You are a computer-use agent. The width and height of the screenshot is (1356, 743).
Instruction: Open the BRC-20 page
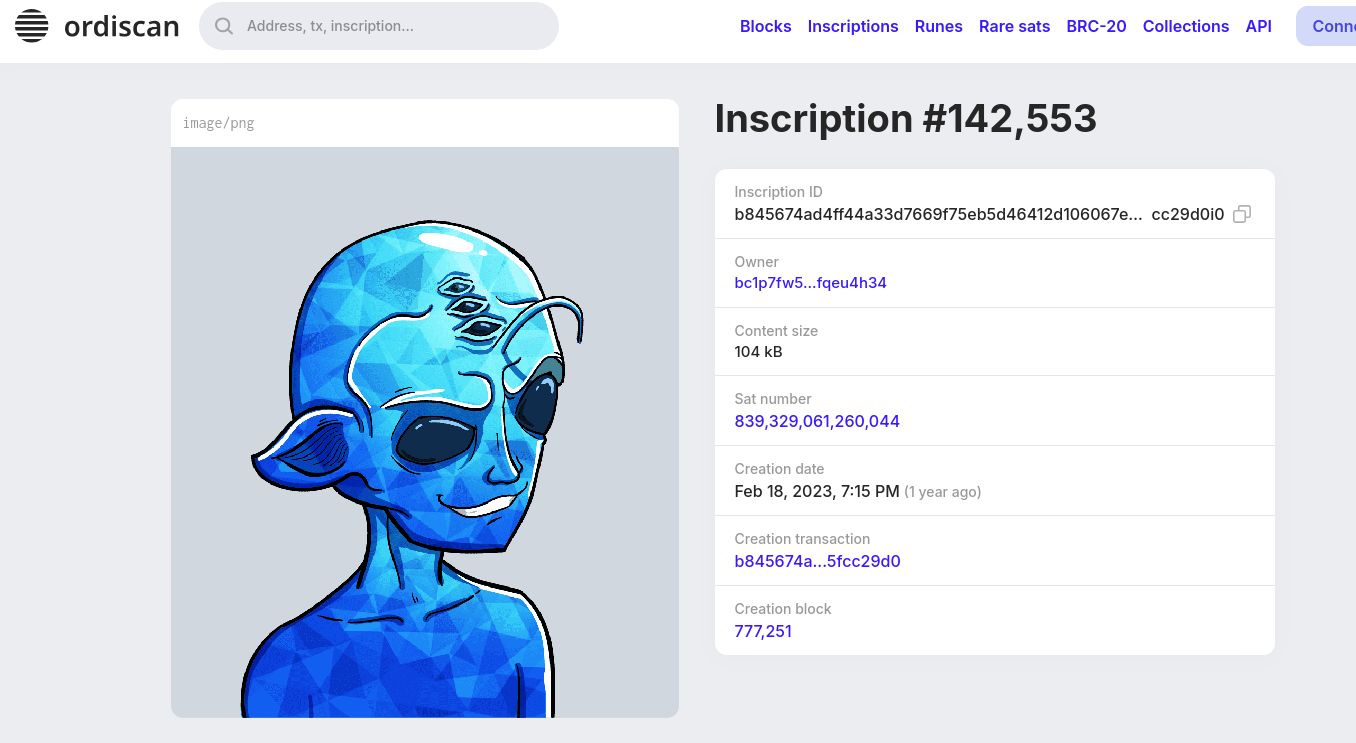pyautogui.click(x=1096, y=26)
